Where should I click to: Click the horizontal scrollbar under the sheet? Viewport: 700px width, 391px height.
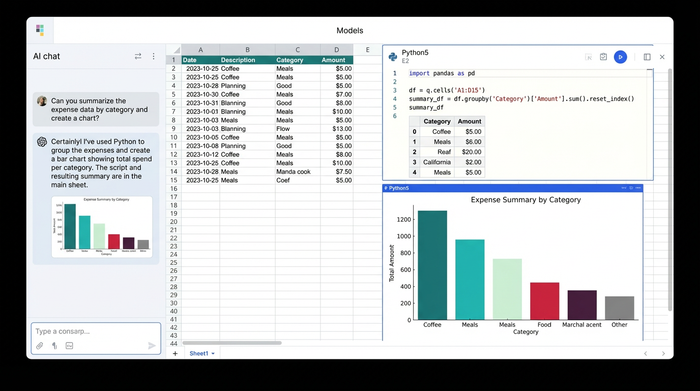coord(232,343)
